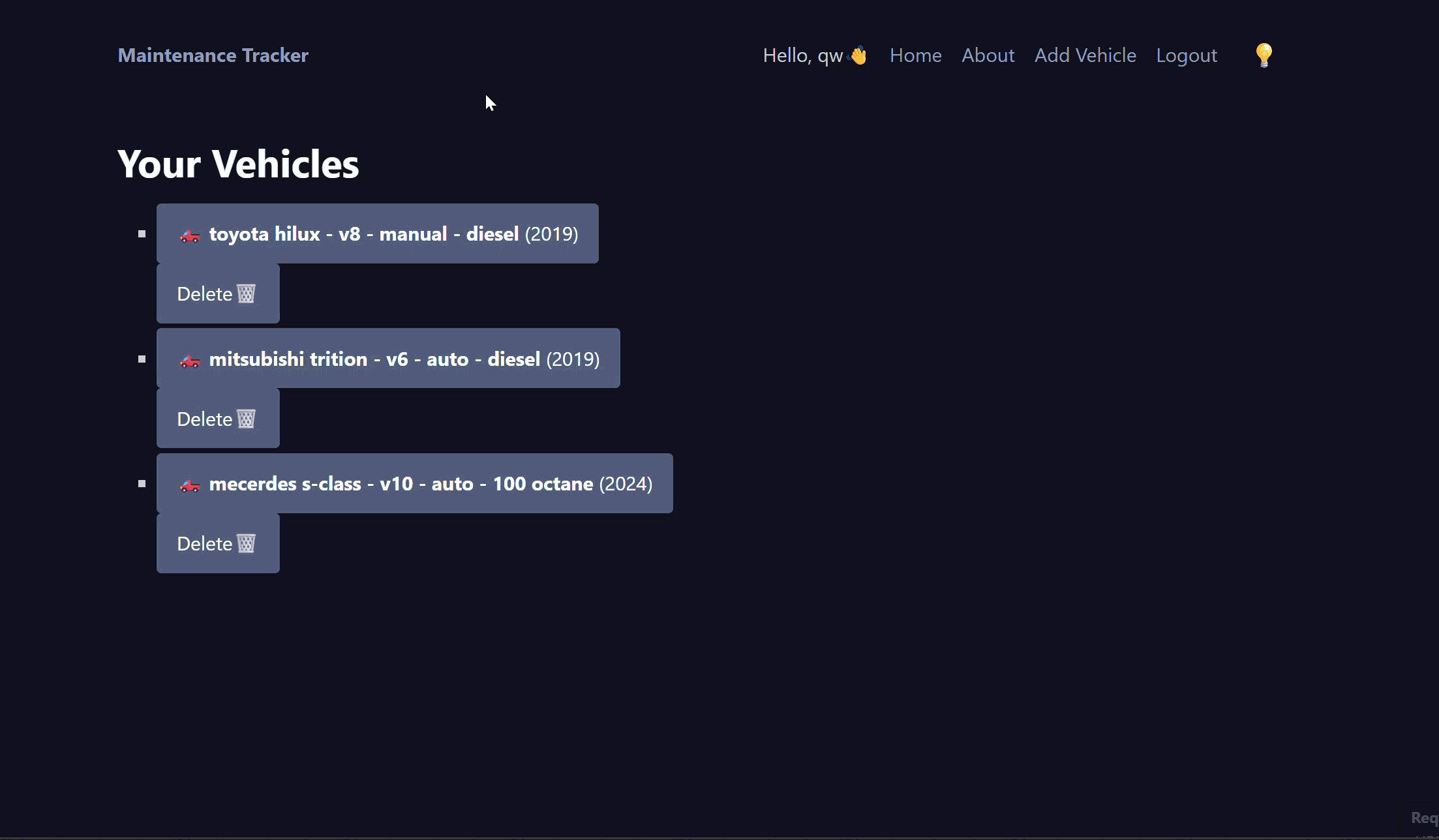Click trash bin icon under mitsubishi trition
This screenshot has height=840, width=1439.
tap(246, 419)
